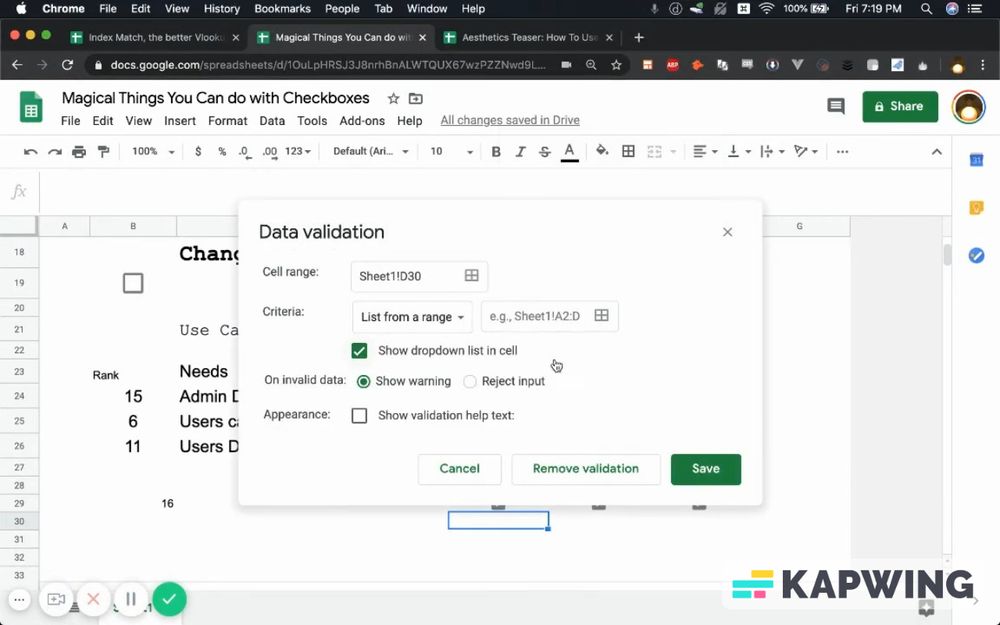Open Google Calendar side panel
1000x625 pixels.
coord(977,159)
